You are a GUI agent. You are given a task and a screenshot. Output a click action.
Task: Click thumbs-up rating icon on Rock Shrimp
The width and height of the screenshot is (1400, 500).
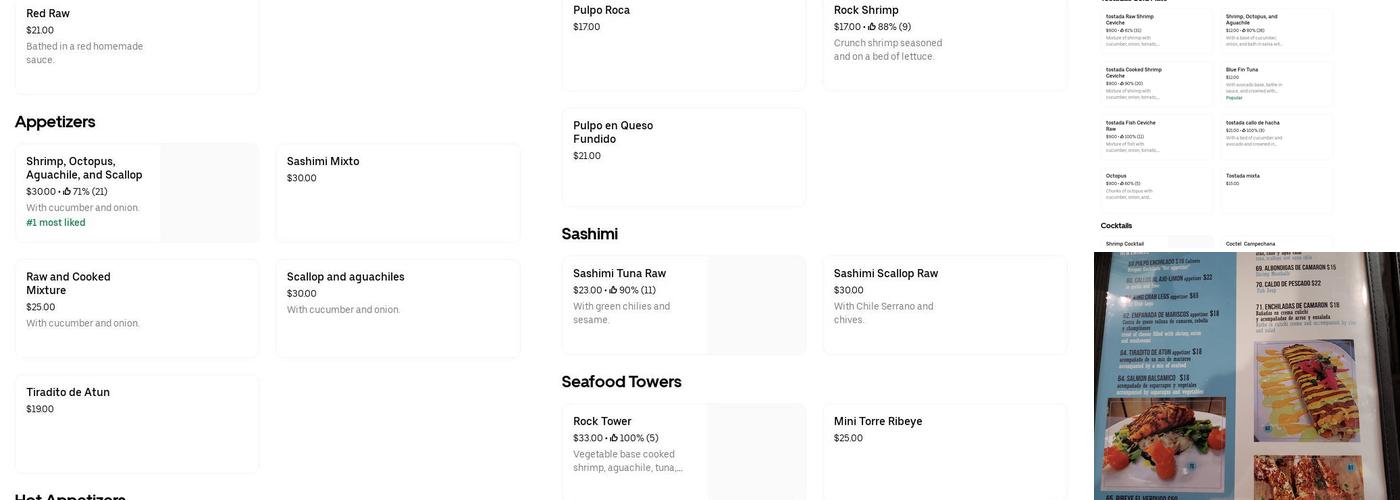coord(872,27)
